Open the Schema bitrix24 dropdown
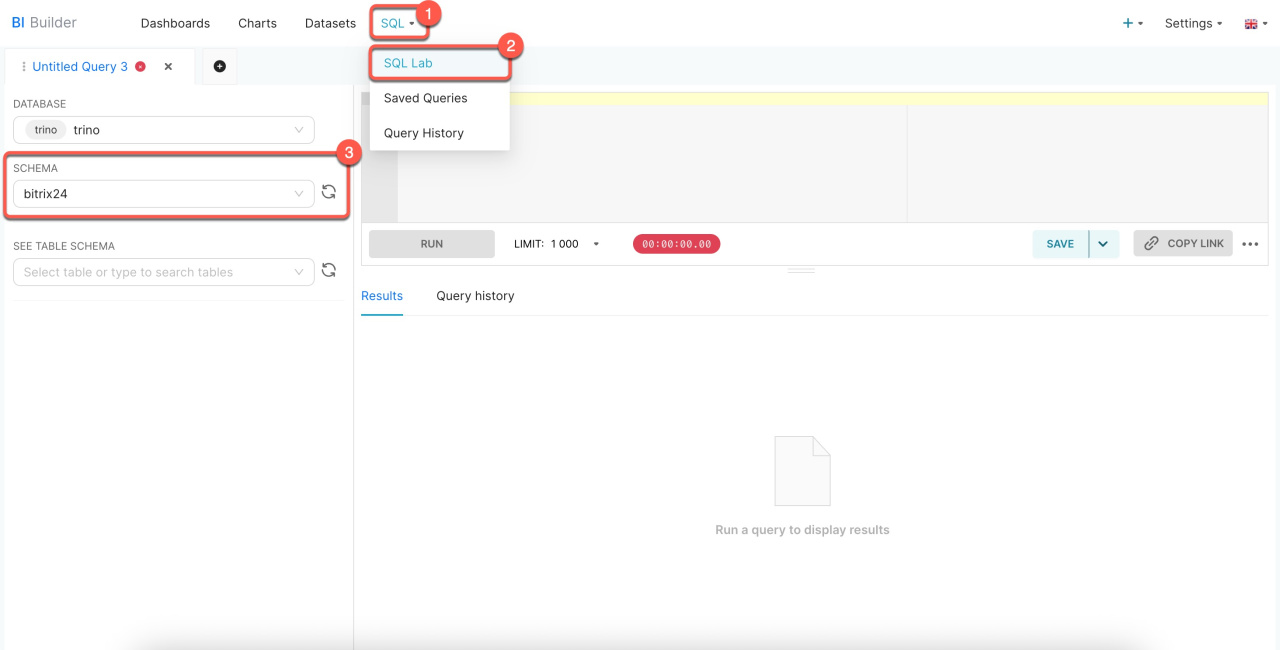1280x650 pixels. tap(163, 194)
